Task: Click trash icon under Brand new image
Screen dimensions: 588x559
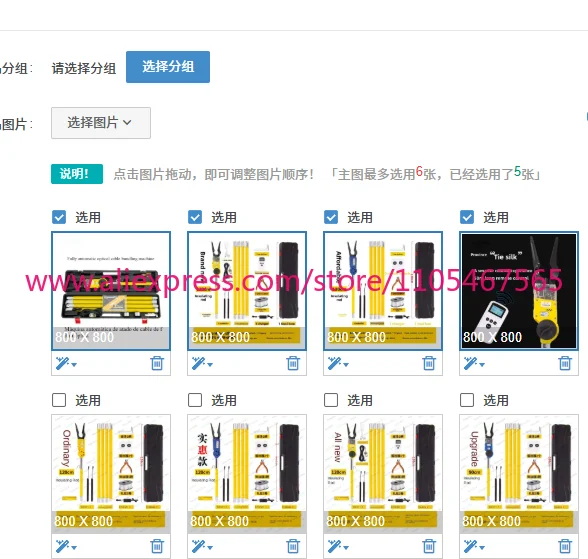Action: (x=293, y=363)
